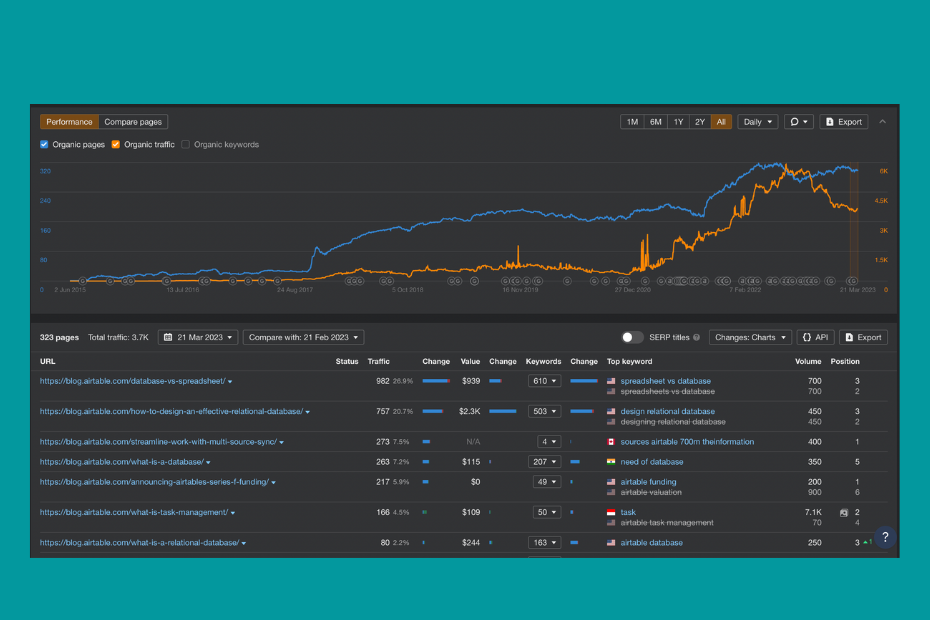The image size is (930, 620).
Task: Open the Daily interval dropdown
Action: [757, 122]
